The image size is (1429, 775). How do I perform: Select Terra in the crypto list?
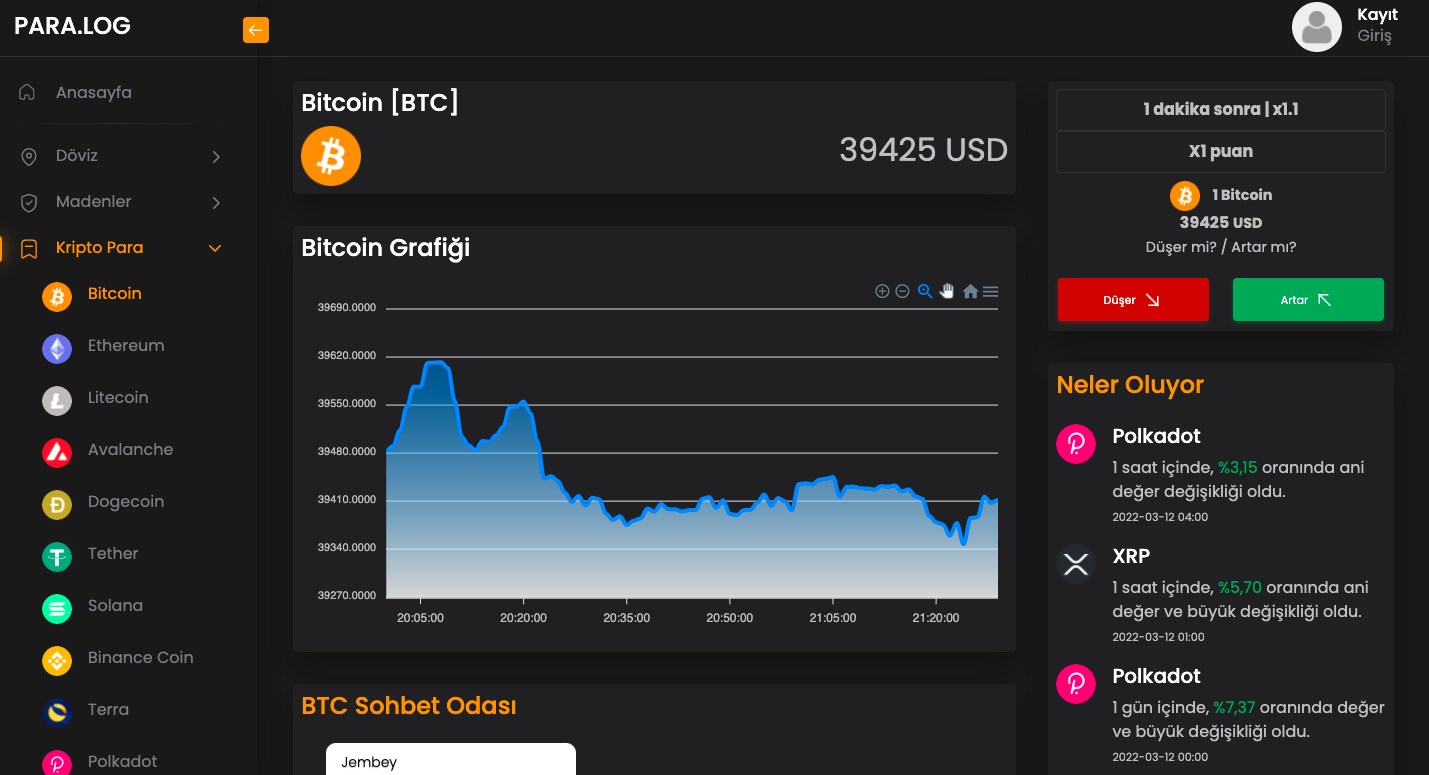pos(108,710)
